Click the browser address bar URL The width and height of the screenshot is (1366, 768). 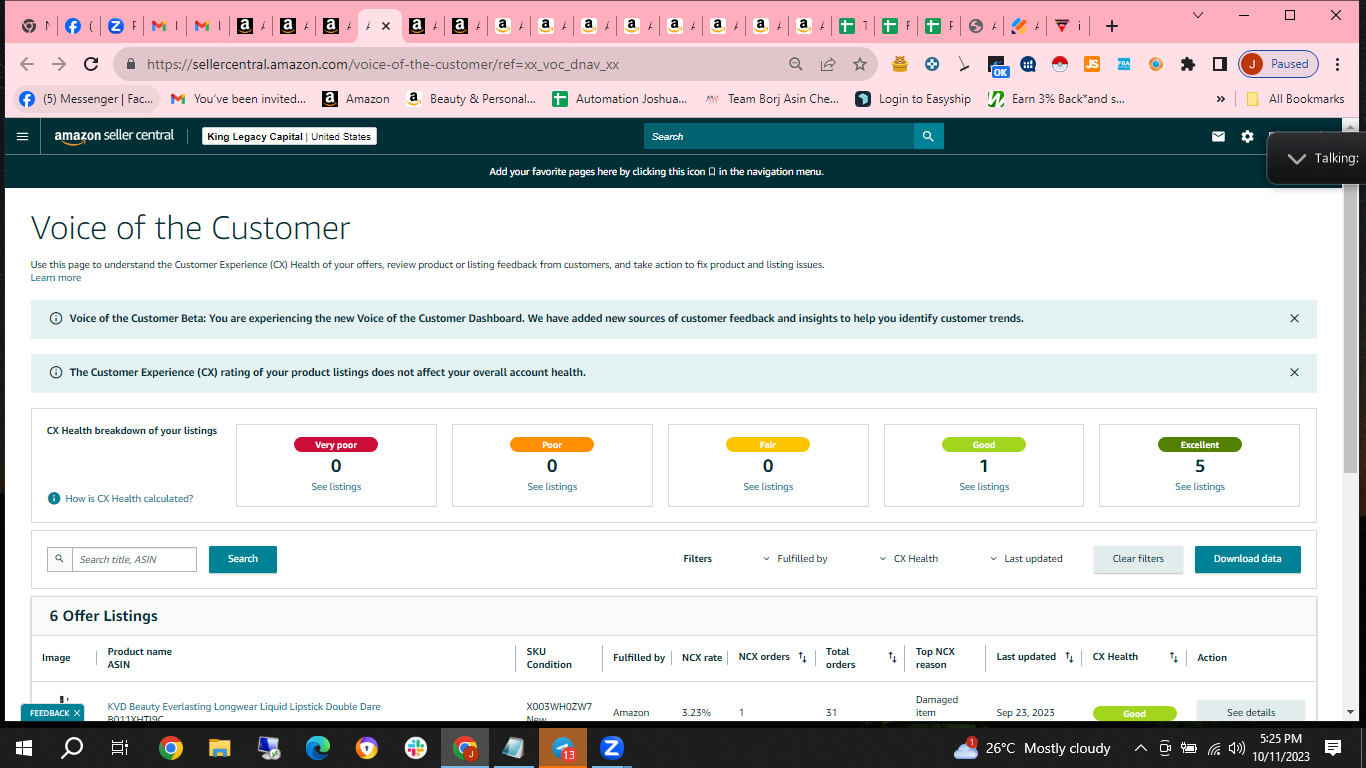(383, 64)
